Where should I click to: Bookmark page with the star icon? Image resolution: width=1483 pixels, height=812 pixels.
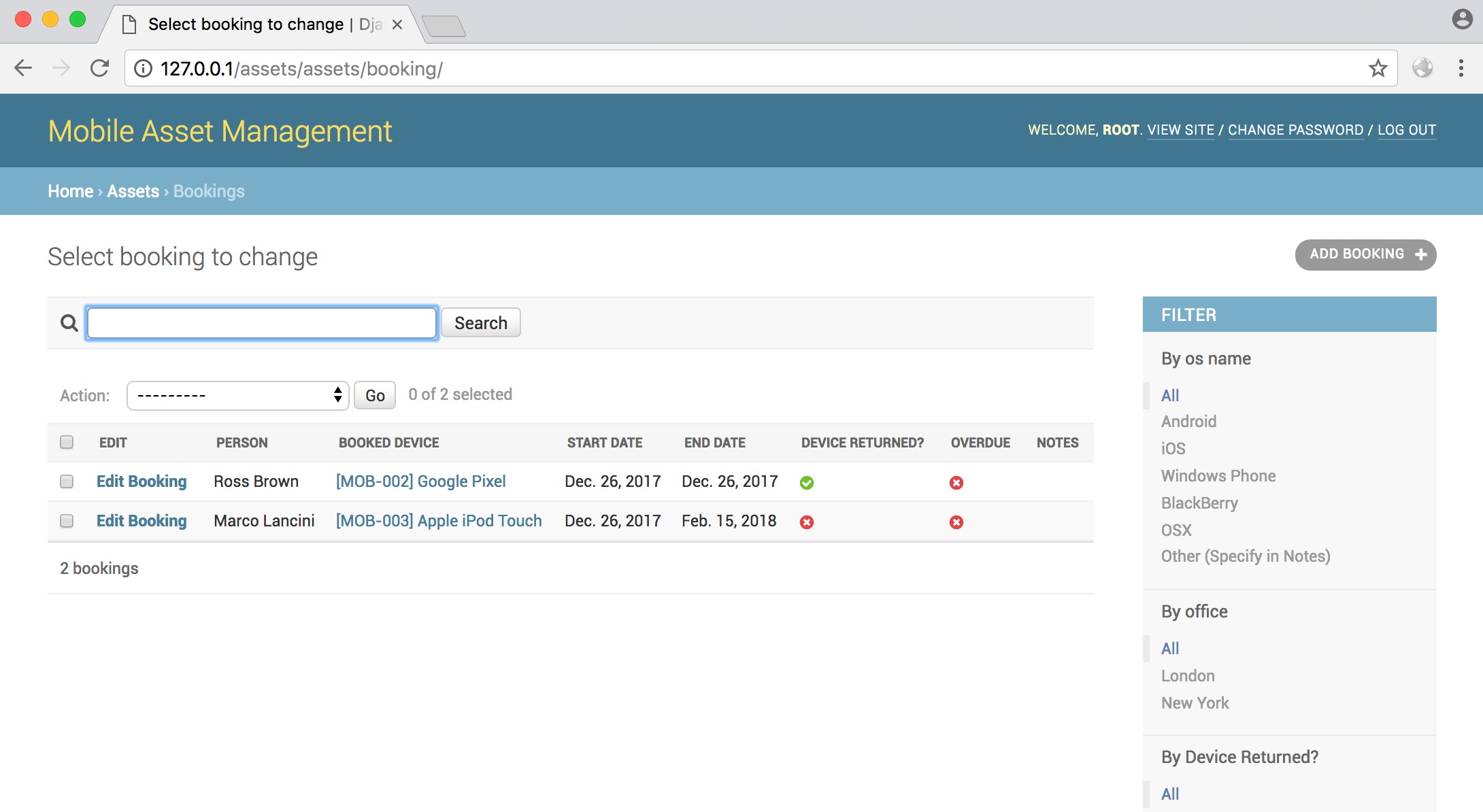pos(1378,68)
